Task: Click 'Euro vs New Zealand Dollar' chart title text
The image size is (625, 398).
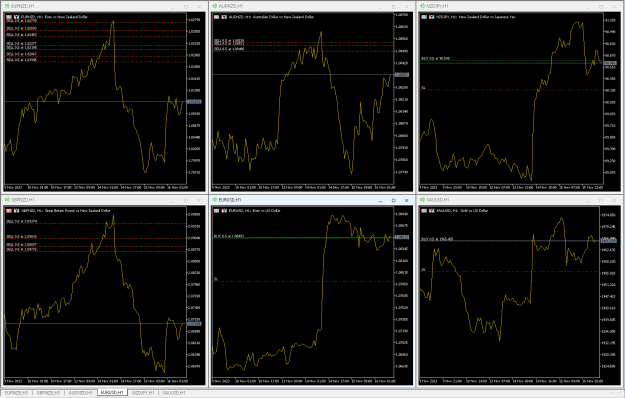Action: point(65,17)
